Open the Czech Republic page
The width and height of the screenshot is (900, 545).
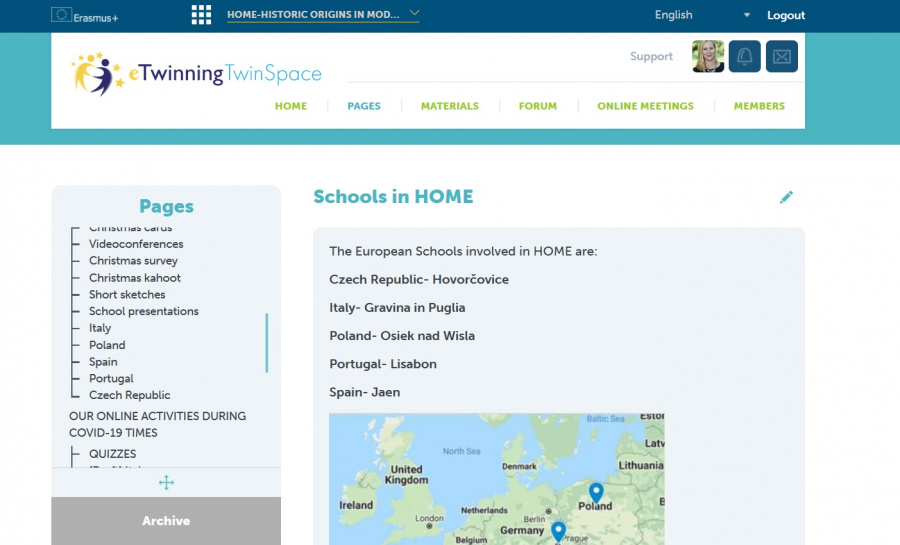[129, 395]
